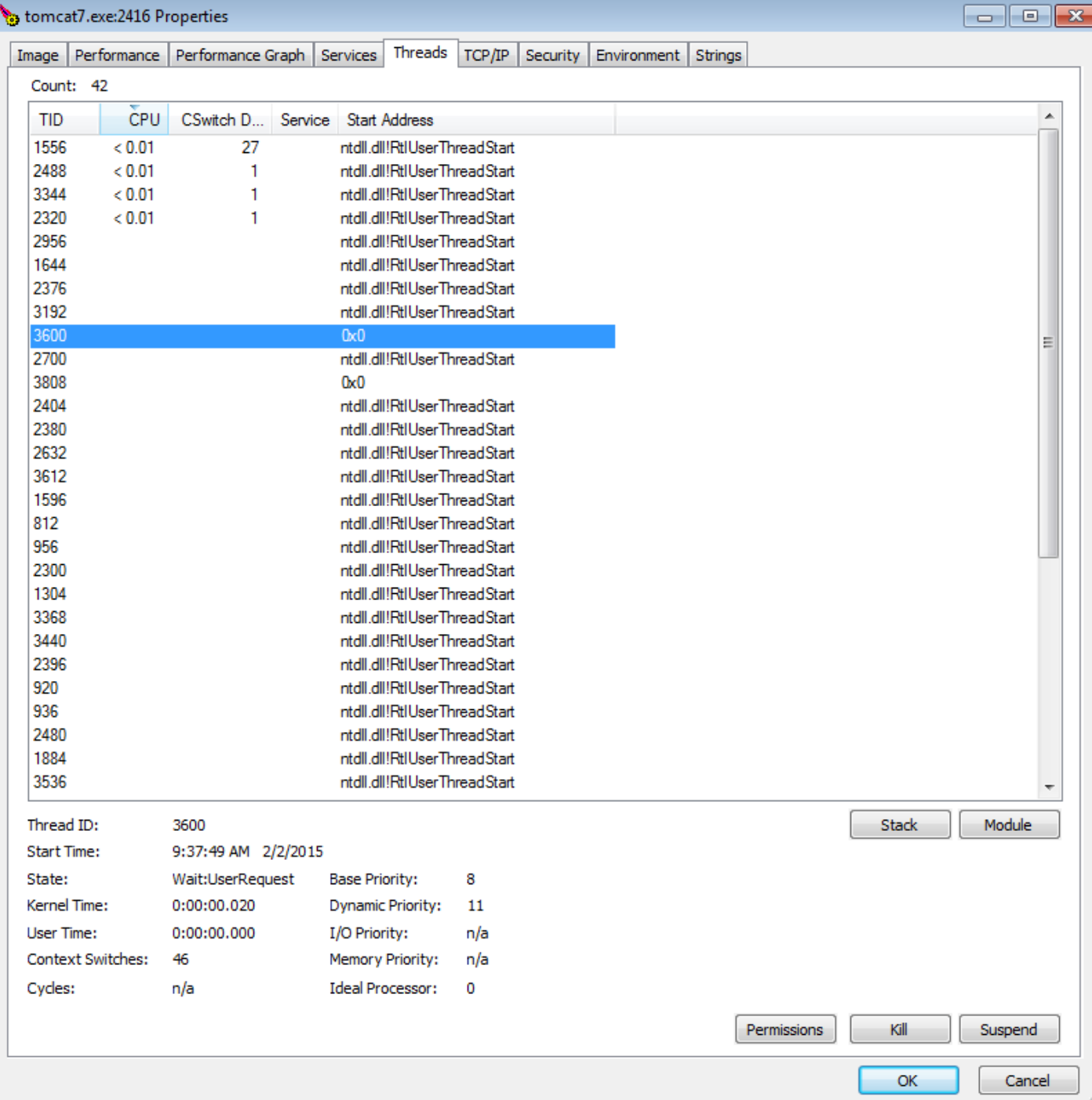Select thread row 2376

point(322,289)
